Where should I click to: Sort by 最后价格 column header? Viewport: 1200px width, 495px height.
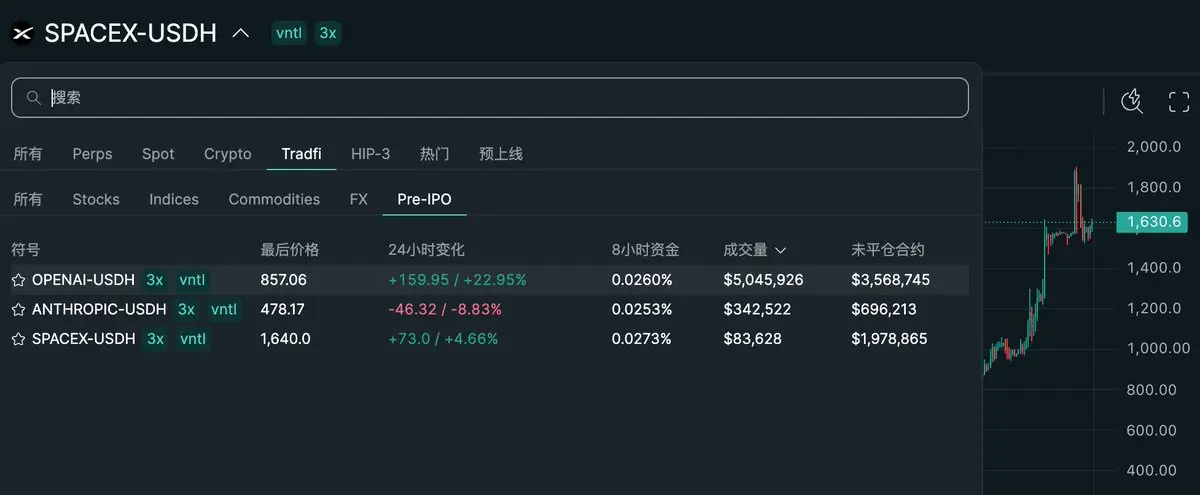point(290,250)
